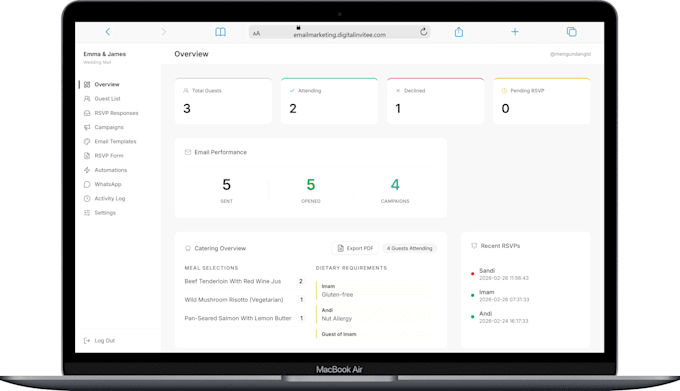
Task: Click the RSVP Responses inbox icon
Action: [87, 113]
